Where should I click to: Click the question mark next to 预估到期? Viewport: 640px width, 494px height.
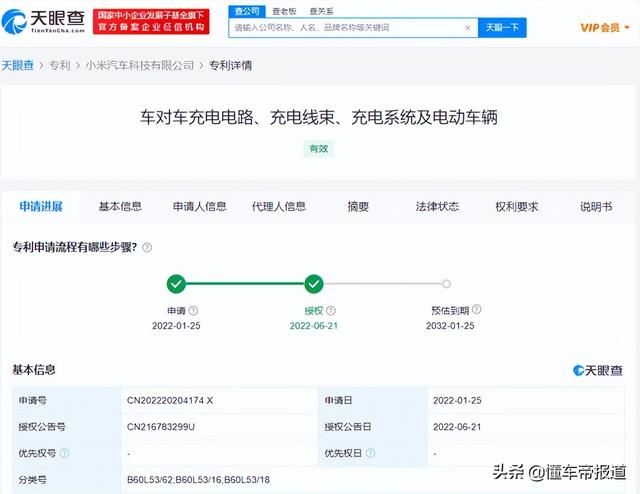(x=475, y=311)
